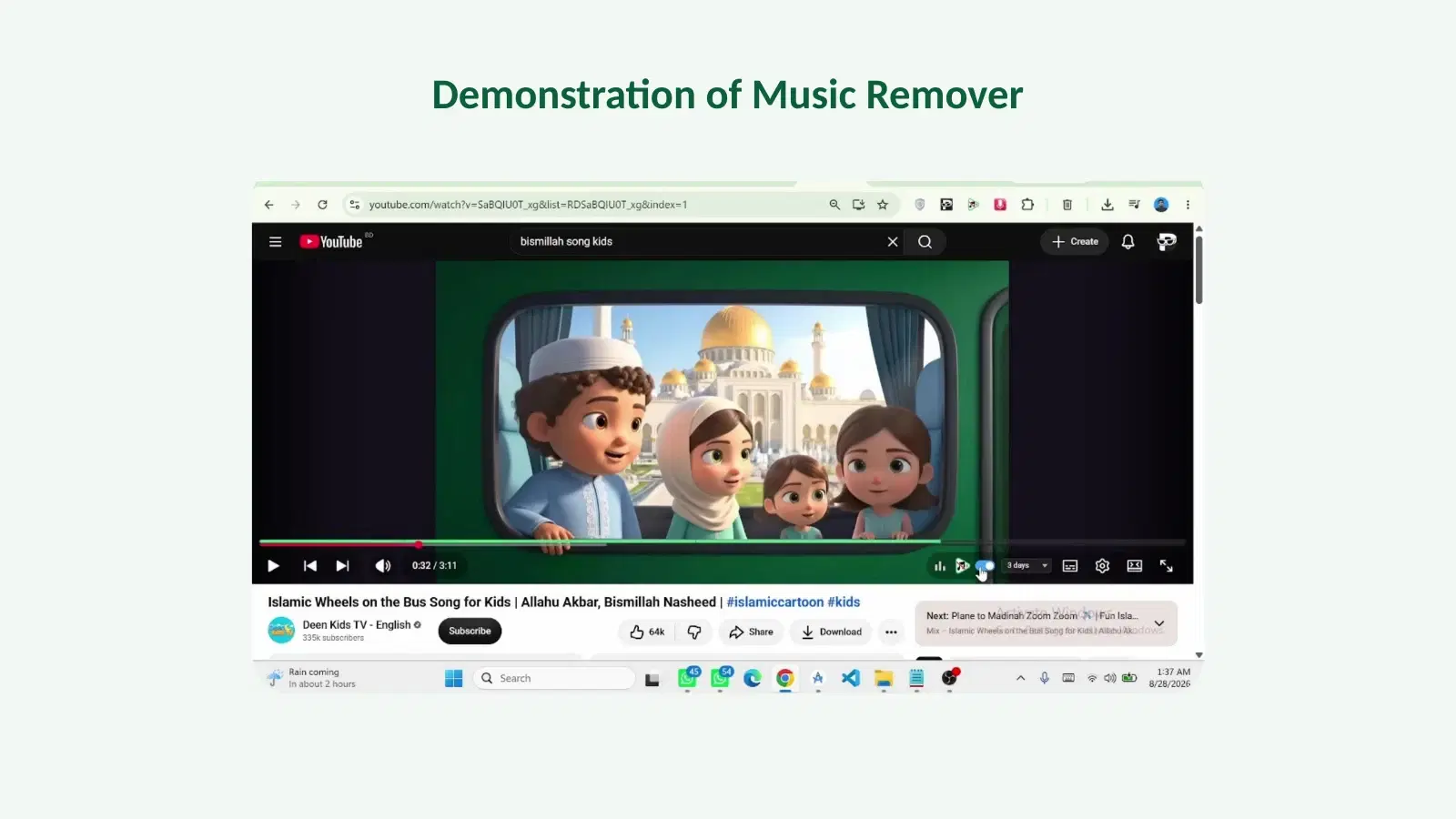Open taskbar clock showing 1:37 AM
Viewport: 1456px width, 819px height.
tap(1169, 678)
